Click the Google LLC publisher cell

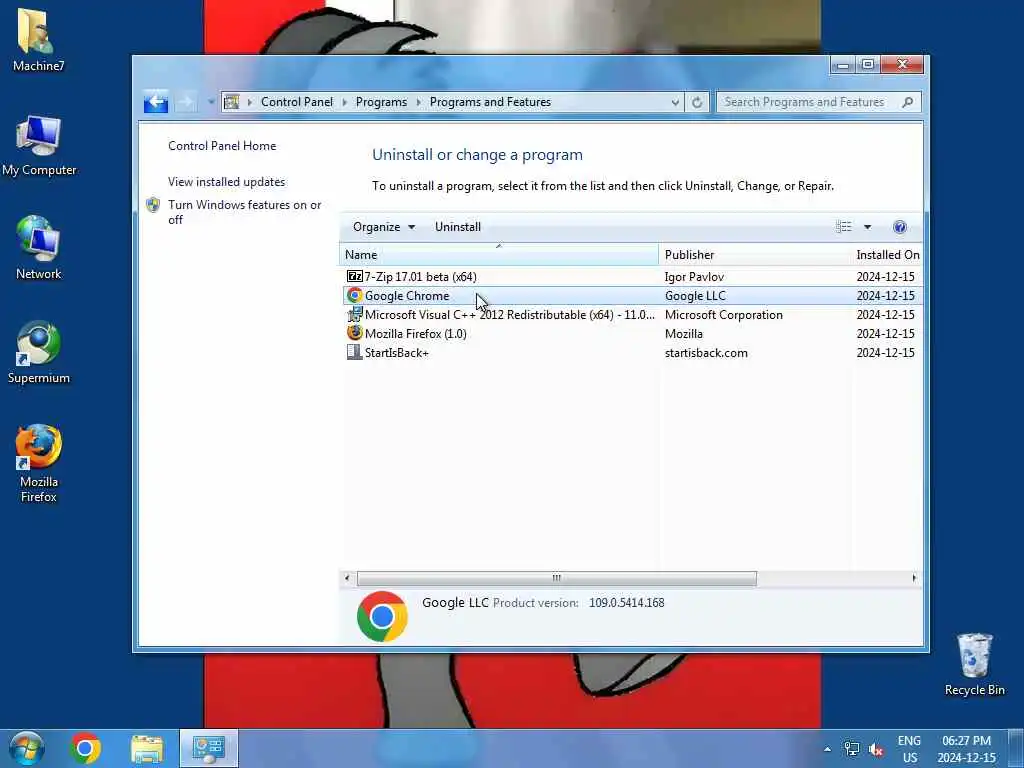point(695,296)
